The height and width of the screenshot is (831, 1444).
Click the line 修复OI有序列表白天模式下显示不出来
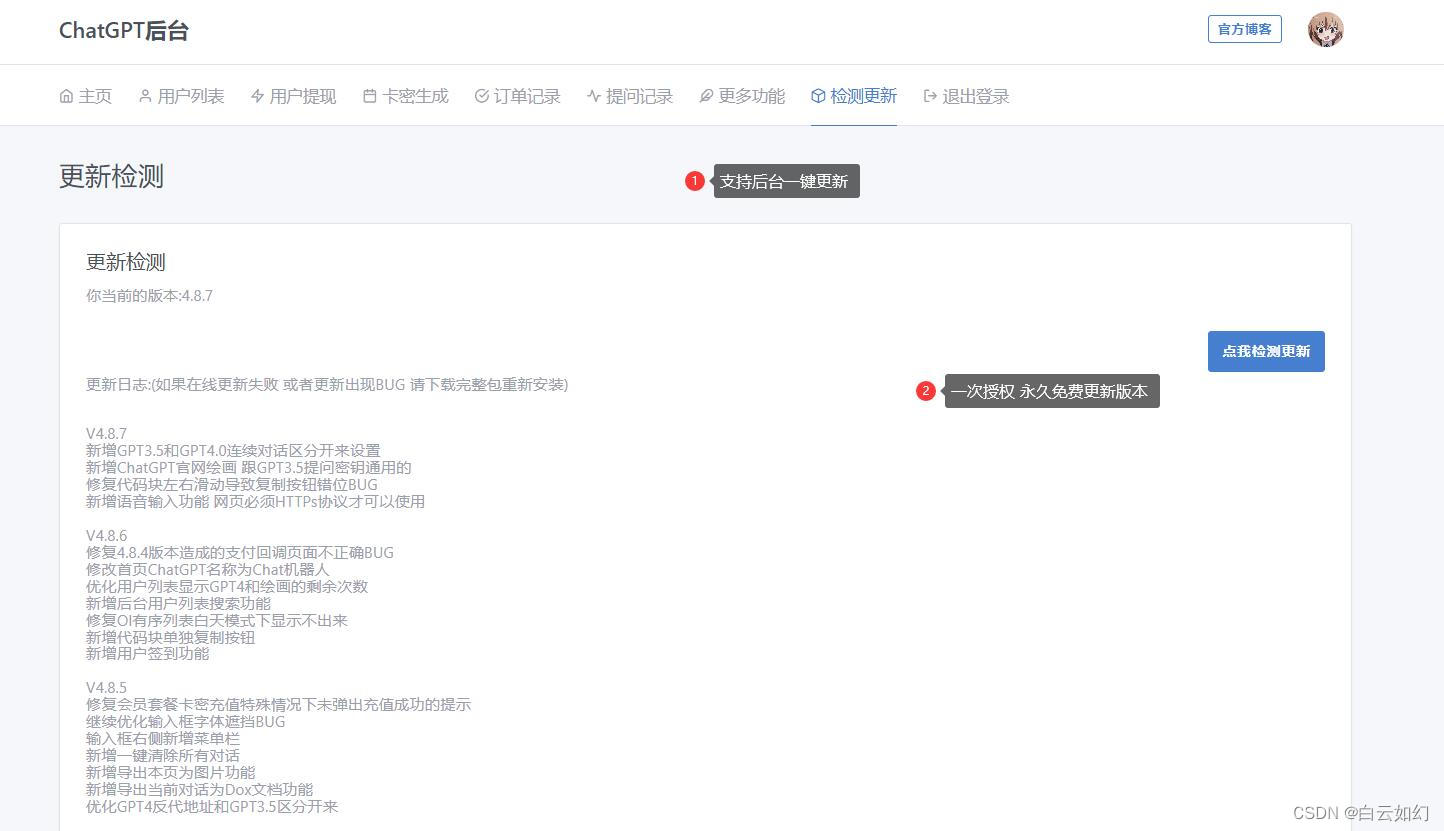tap(217, 621)
